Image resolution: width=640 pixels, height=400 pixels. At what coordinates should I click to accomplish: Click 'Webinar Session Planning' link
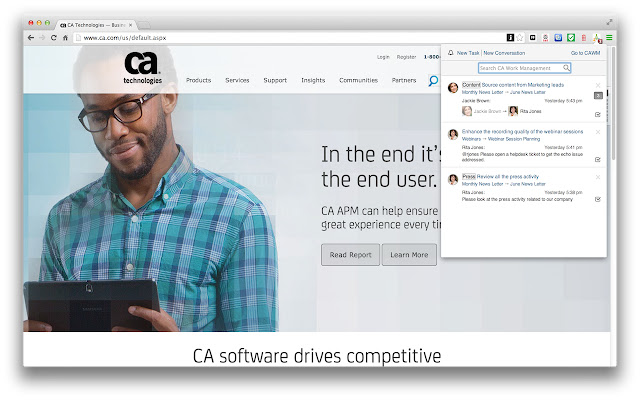tap(514, 139)
